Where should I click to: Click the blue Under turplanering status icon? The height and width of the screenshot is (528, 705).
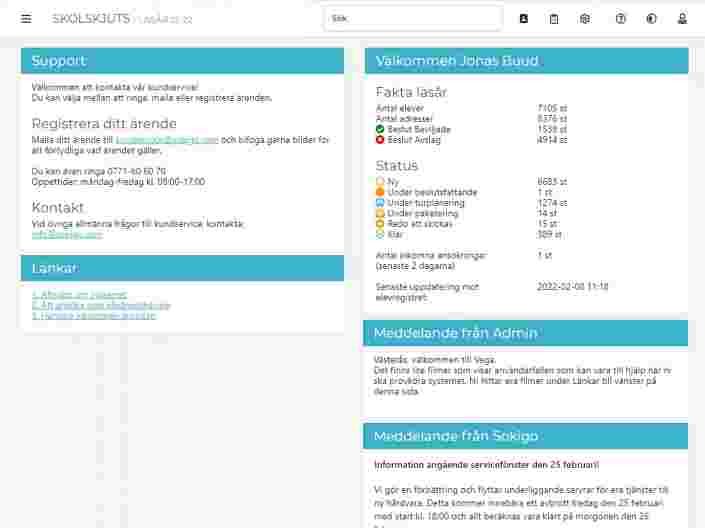click(x=380, y=203)
